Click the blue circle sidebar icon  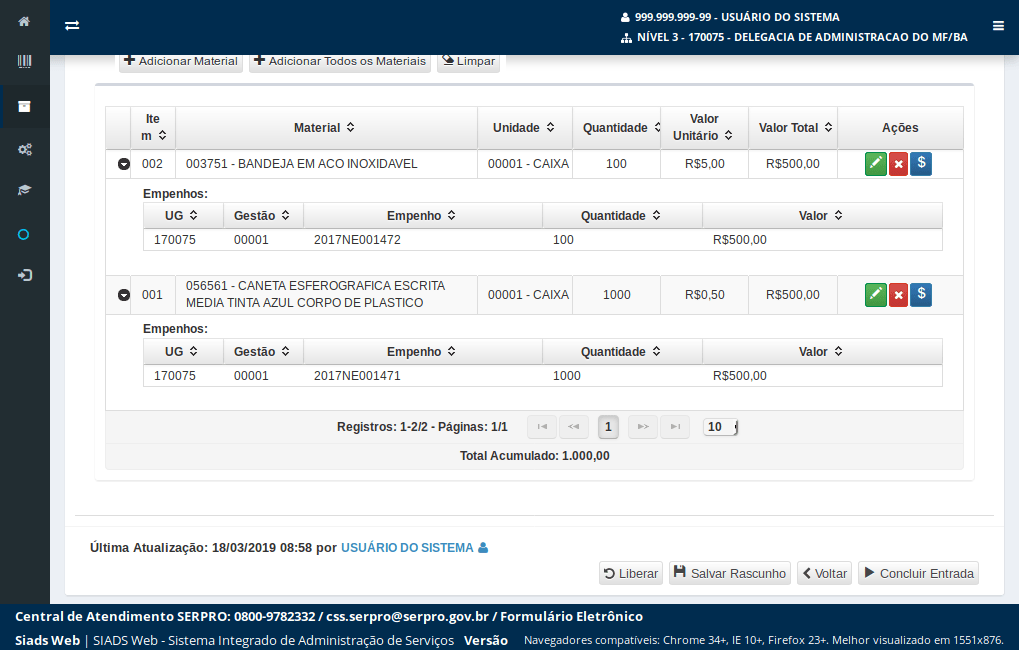tap(23, 235)
